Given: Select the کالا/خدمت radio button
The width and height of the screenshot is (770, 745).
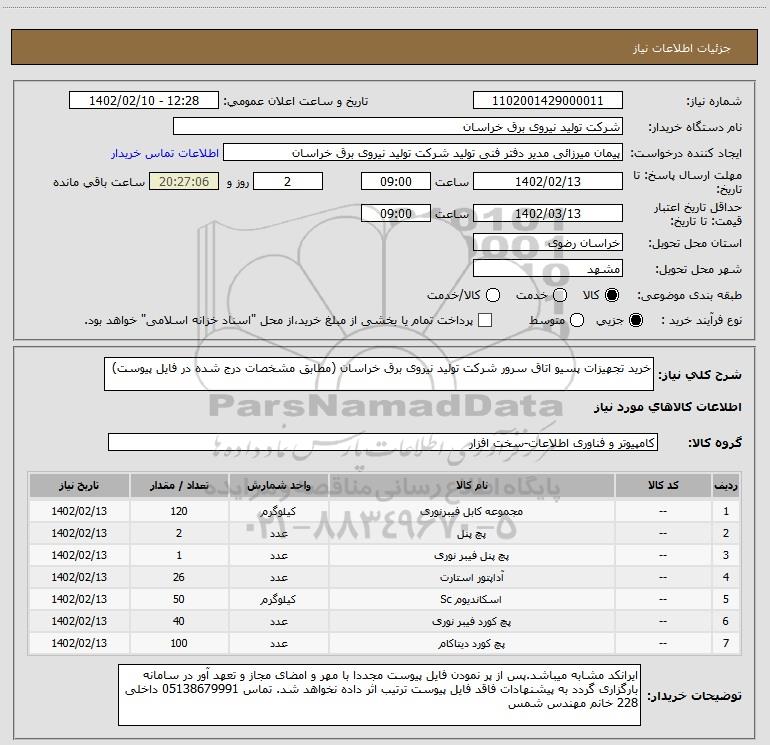Looking at the screenshot, I should pyautogui.click(x=493, y=295).
